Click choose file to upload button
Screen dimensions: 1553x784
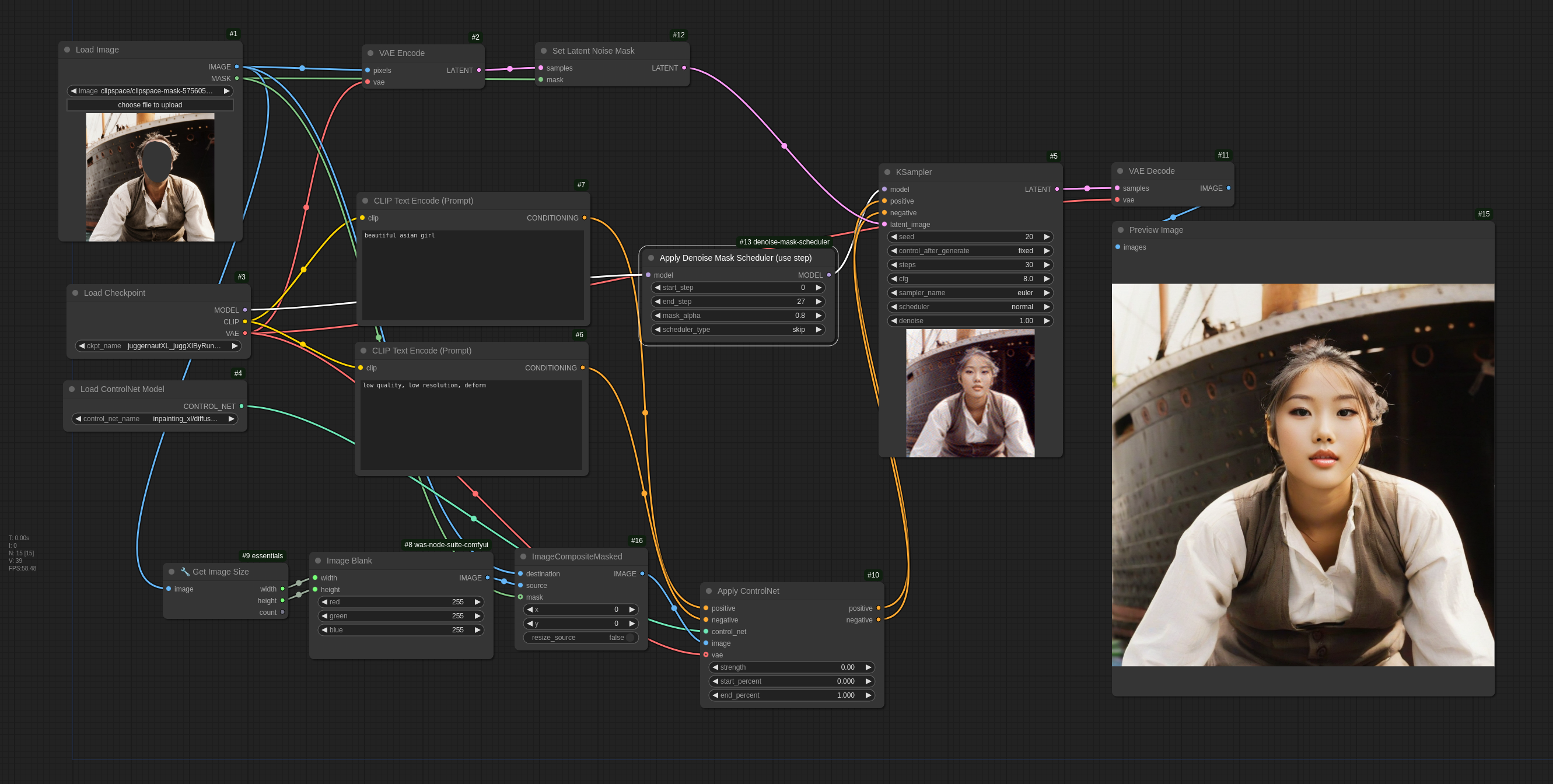[x=150, y=105]
